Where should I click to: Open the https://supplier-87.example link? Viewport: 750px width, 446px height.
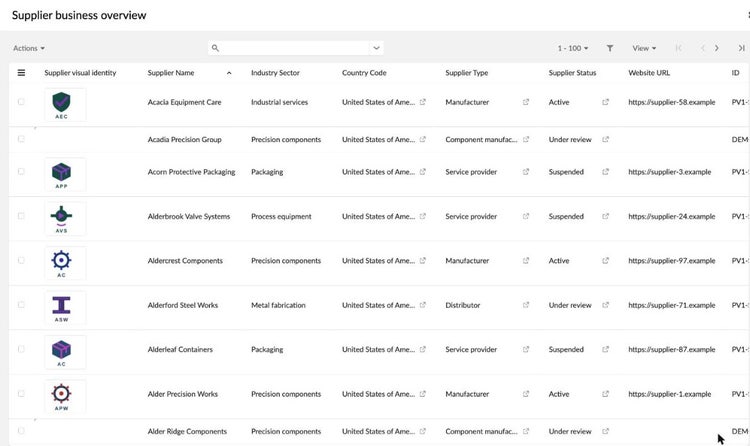[672, 349]
